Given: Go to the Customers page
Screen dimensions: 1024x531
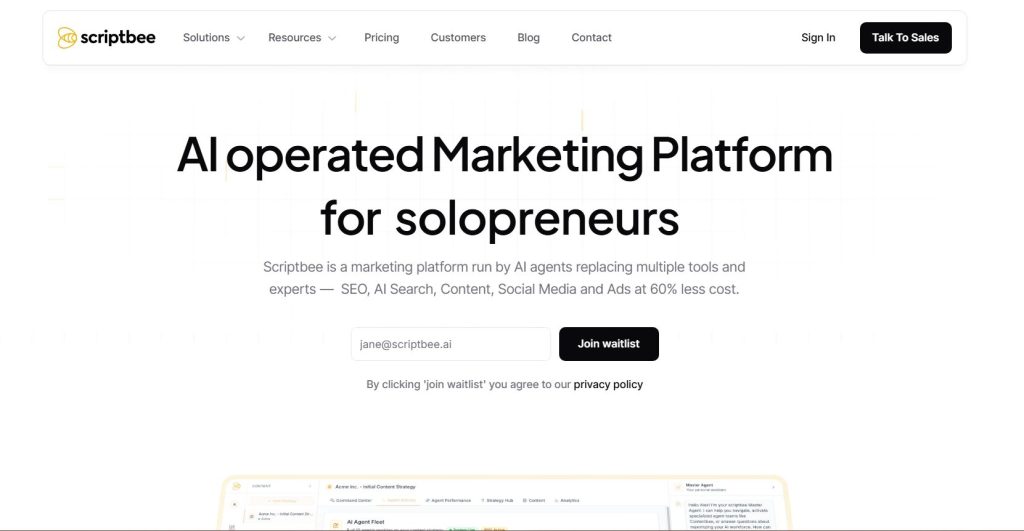Looking at the screenshot, I should point(458,38).
